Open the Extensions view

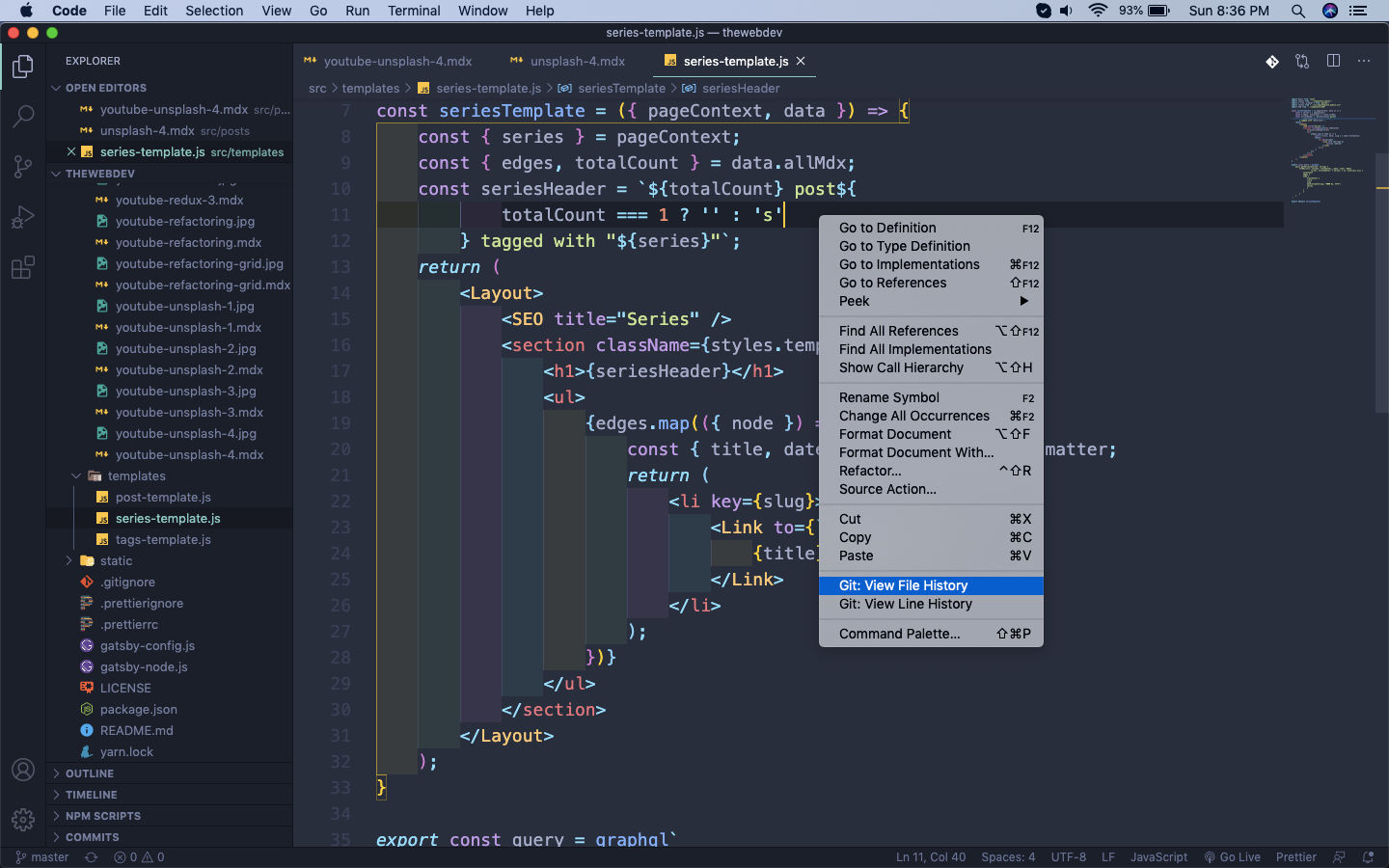click(x=23, y=267)
